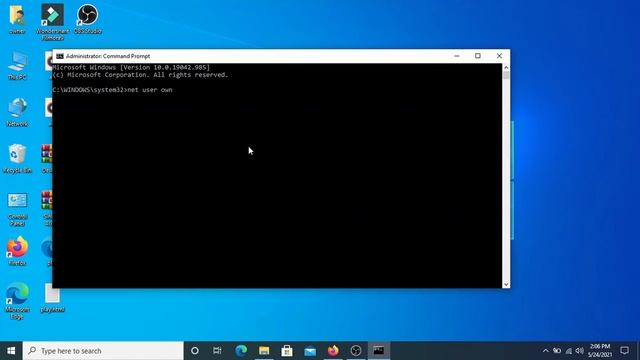
Task: Open the Windows Start menu
Action: [x=11, y=351]
